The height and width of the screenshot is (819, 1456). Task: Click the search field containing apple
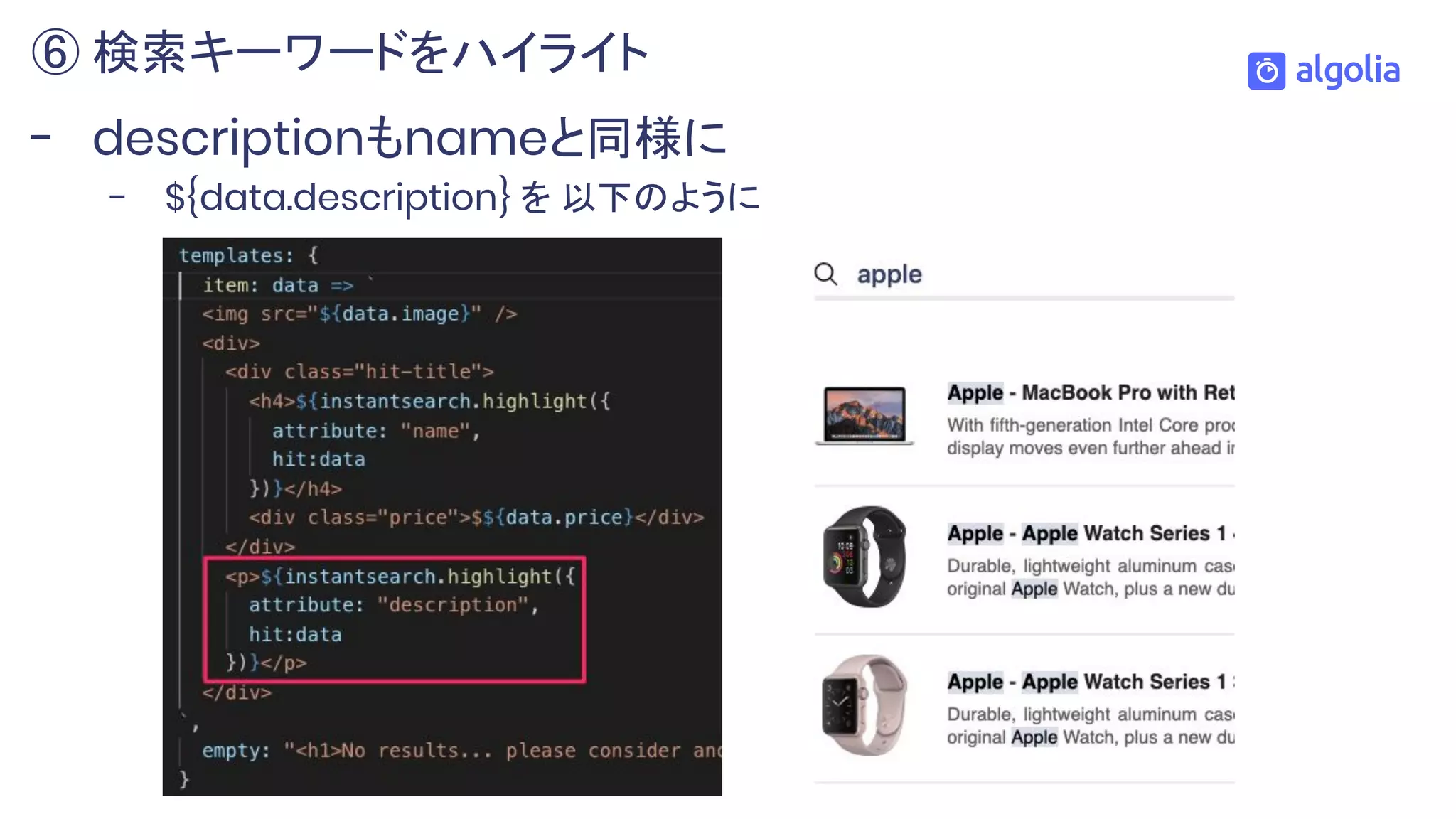coord(1024,274)
